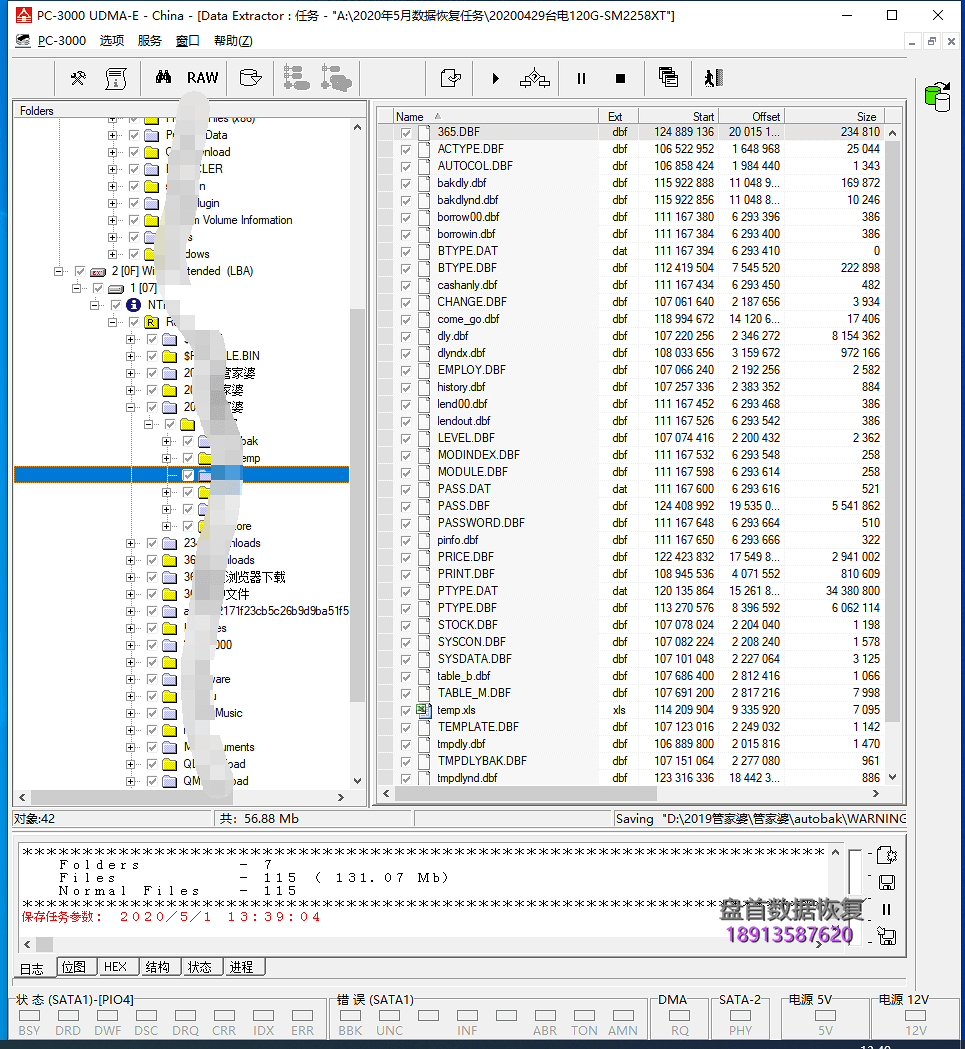Pause the task using the main toolbar pause button
This screenshot has width=965, height=1049.
(581, 78)
